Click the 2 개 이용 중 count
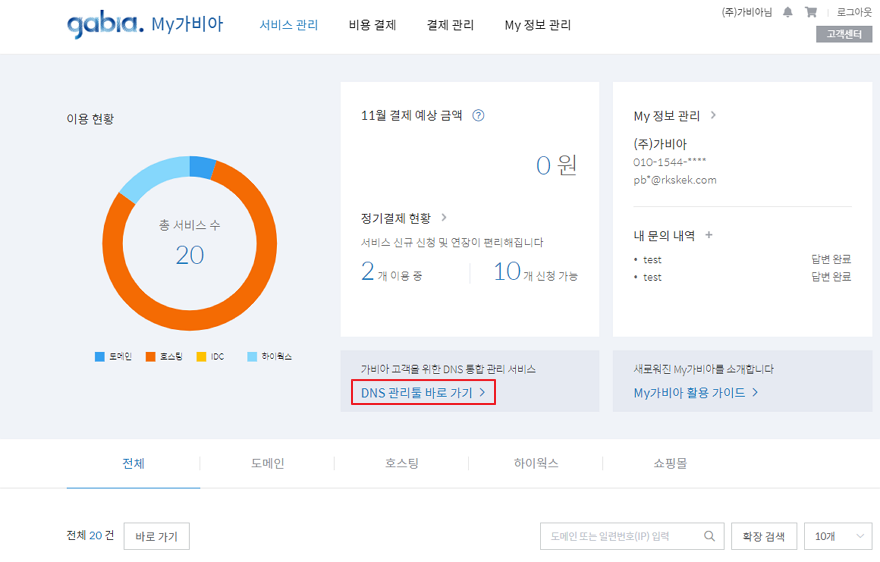The height and width of the screenshot is (562, 880). (x=391, y=271)
